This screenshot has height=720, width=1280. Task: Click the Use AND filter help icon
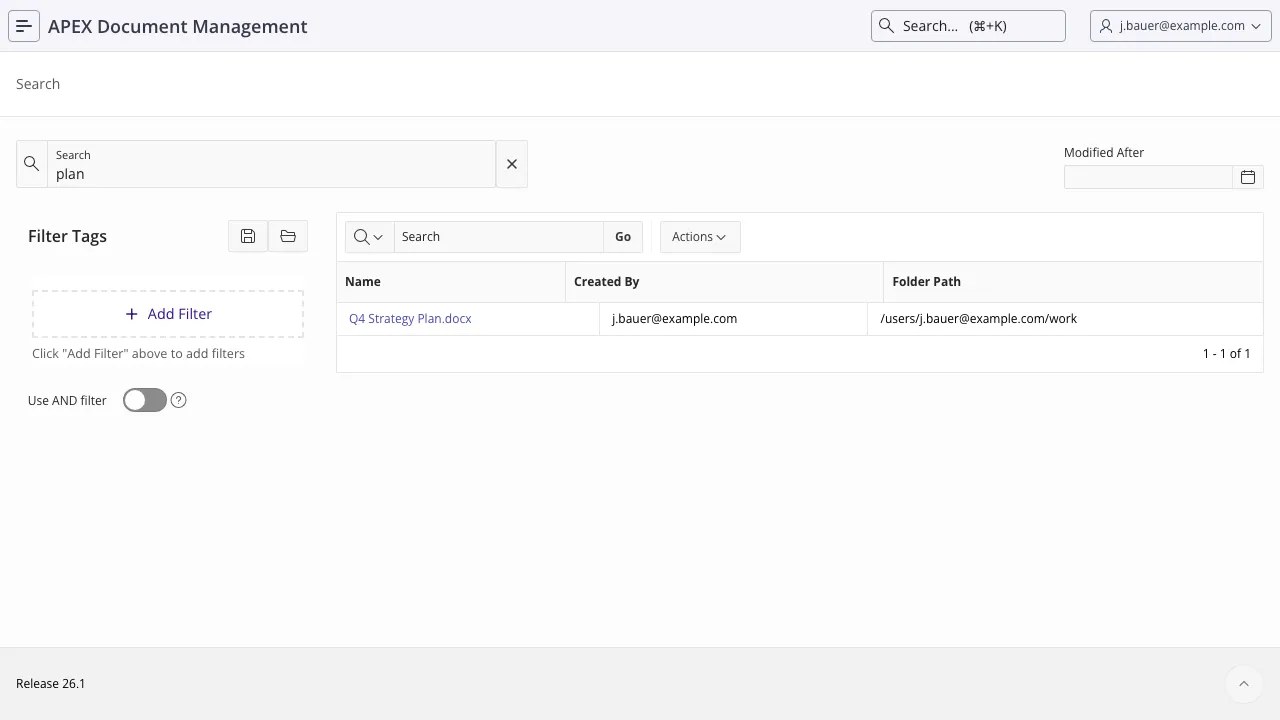point(179,400)
